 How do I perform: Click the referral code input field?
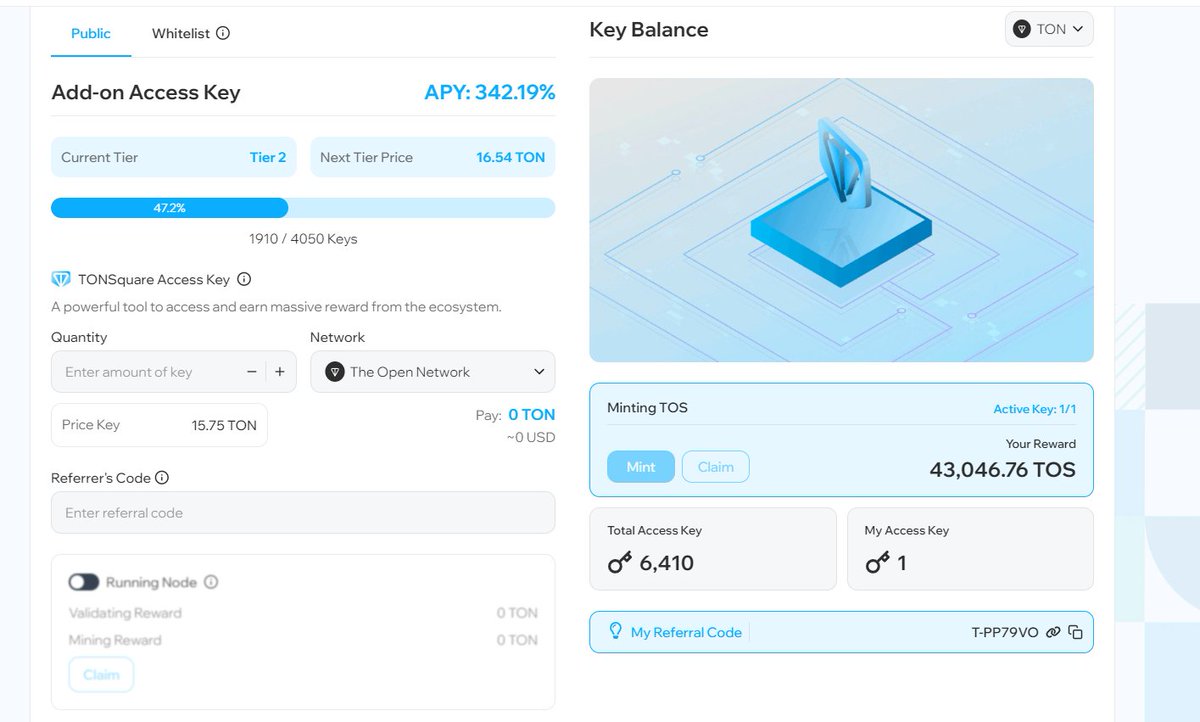click(x=303, y=512)
